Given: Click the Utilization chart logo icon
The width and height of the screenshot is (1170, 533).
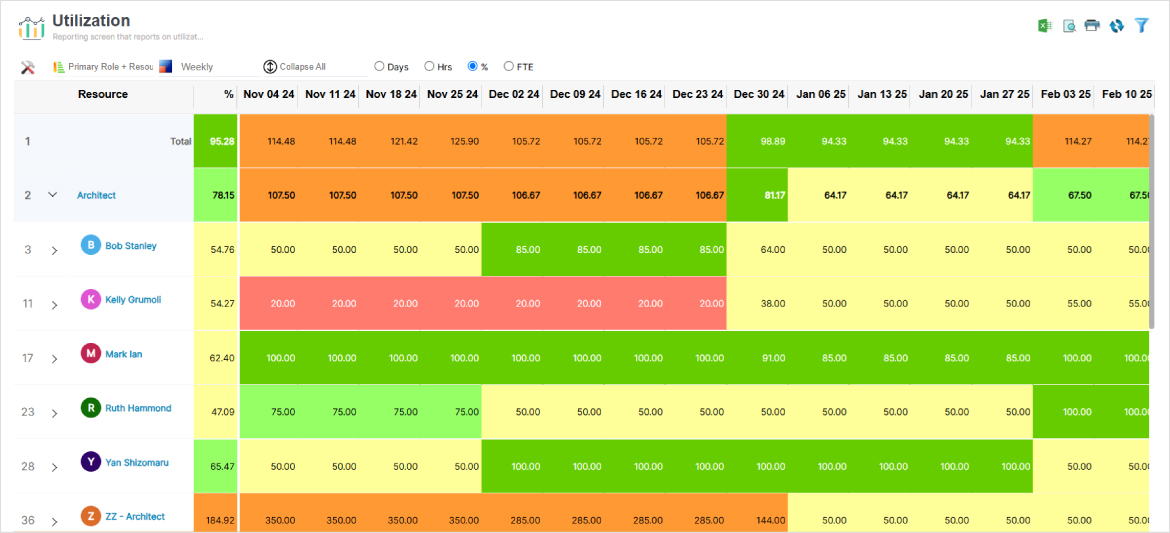Looking at the screenshot, I should [31, 28].
